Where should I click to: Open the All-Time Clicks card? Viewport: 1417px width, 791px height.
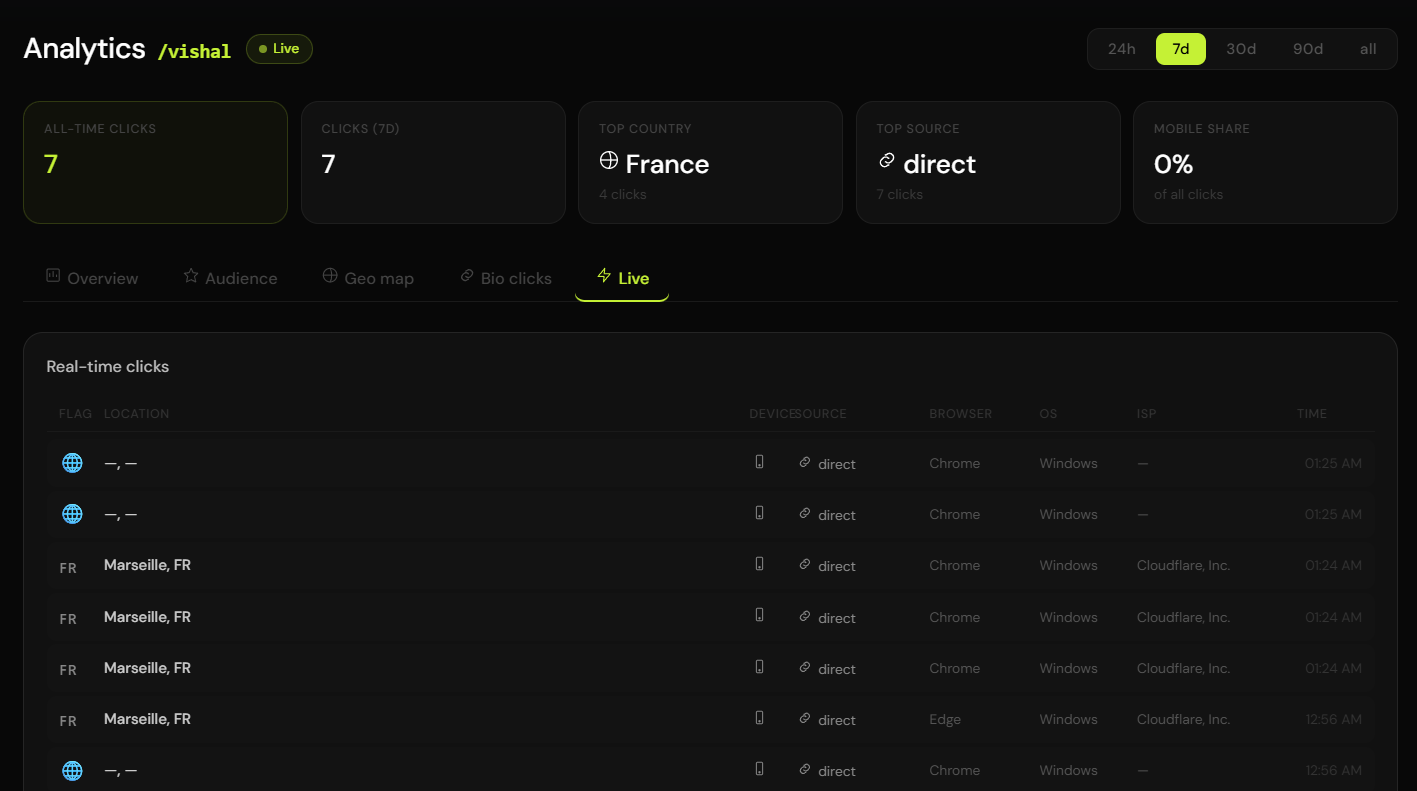(155, 162)
